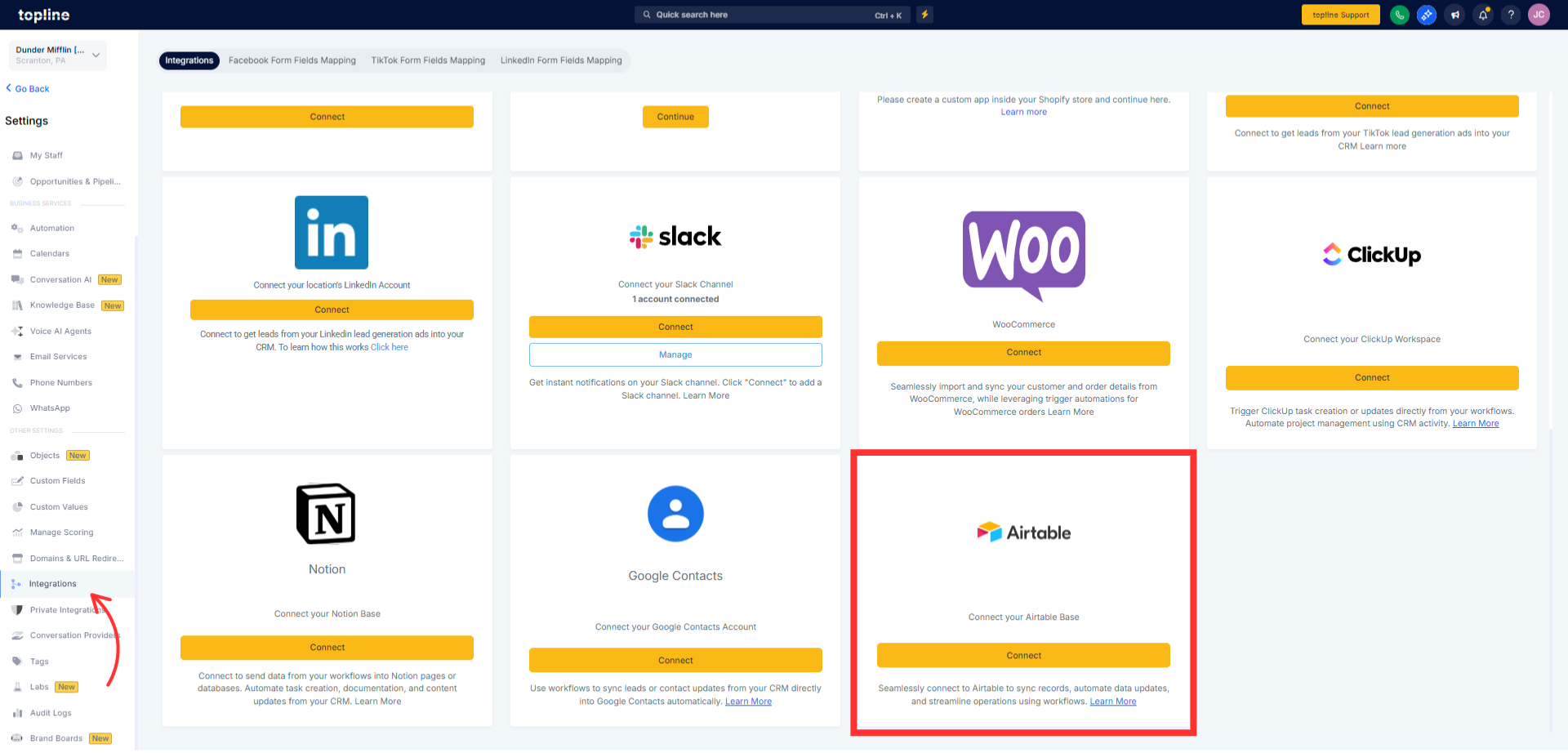Open ClickUp Learn More link

point(1476,423)
